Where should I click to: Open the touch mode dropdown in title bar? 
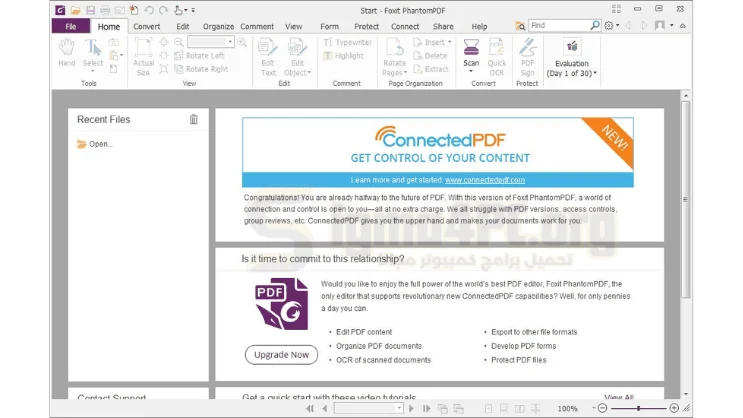click(x=186, y=10)
